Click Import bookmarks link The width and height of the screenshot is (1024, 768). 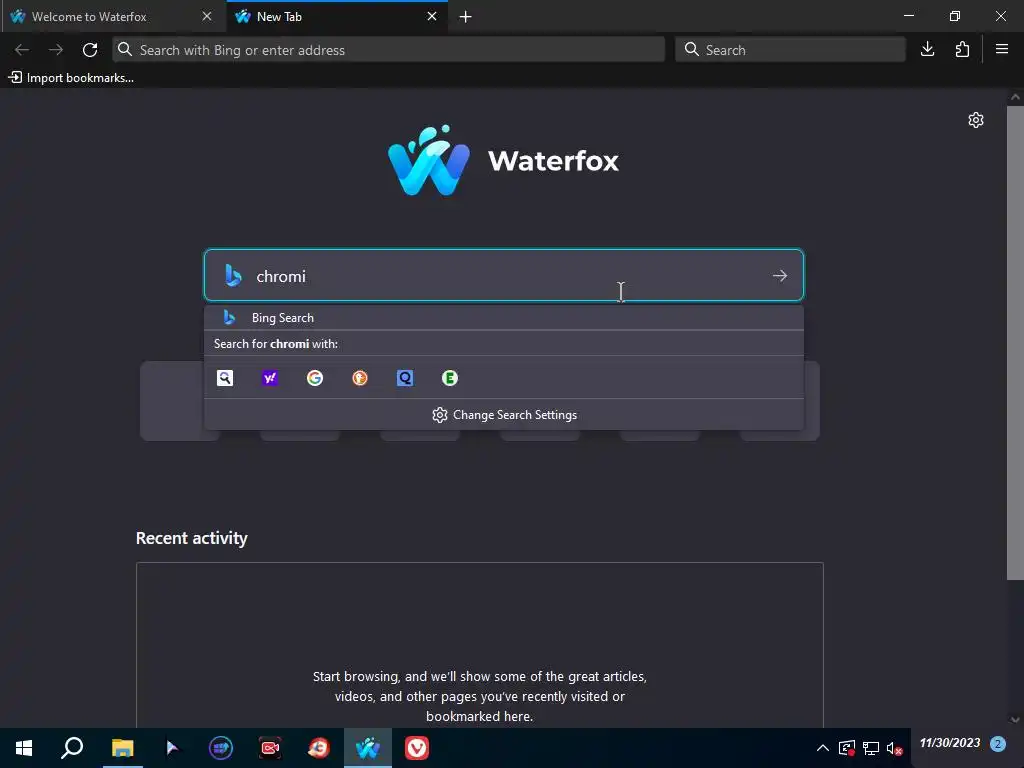pos(71,78)
